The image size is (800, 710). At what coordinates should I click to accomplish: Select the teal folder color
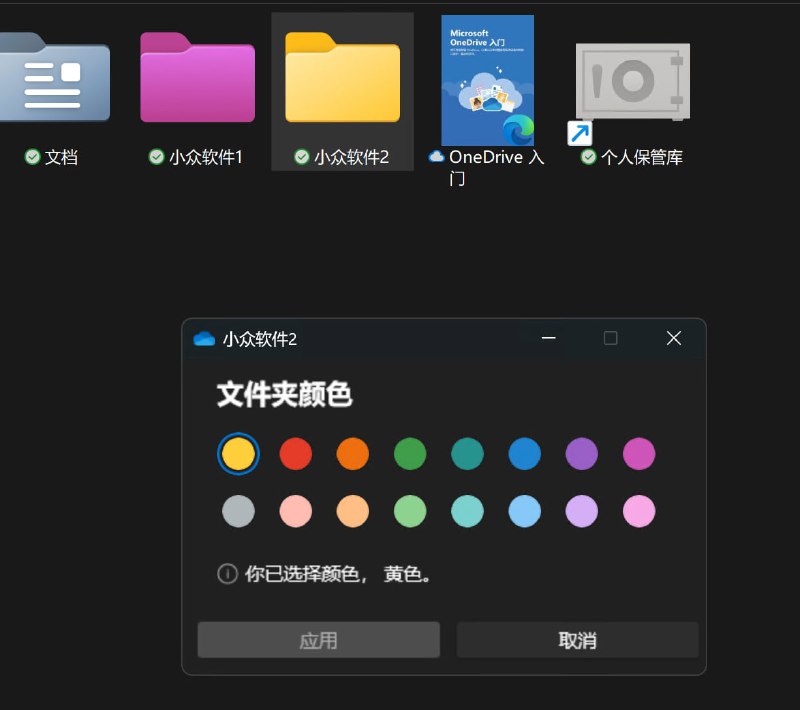[467, 453]
